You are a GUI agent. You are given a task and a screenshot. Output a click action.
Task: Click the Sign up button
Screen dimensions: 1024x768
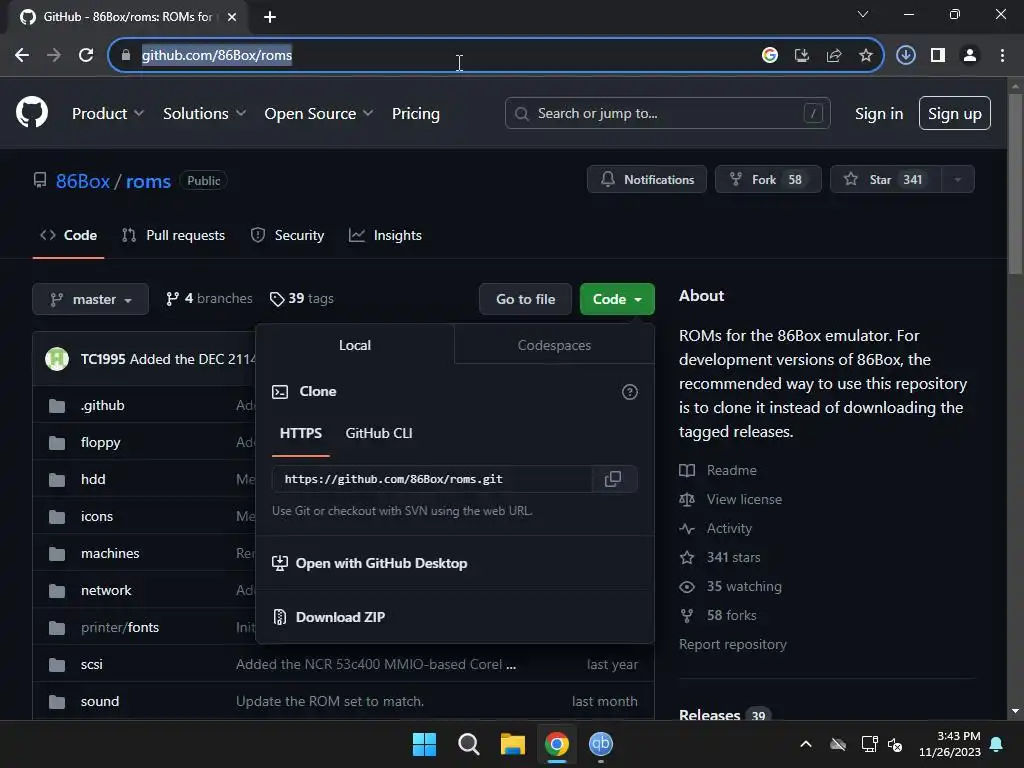[955, 113]
